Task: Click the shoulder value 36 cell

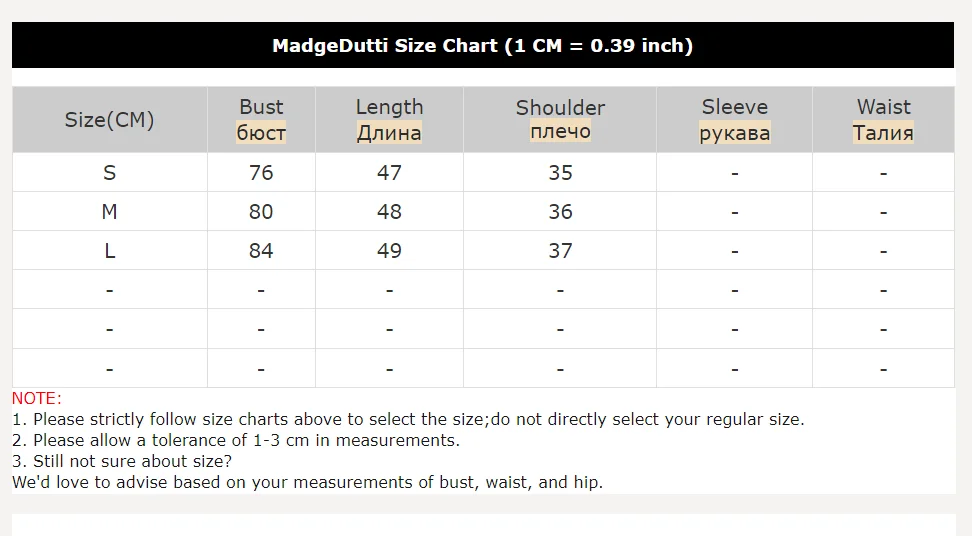Action: click(x=560, y=212)
